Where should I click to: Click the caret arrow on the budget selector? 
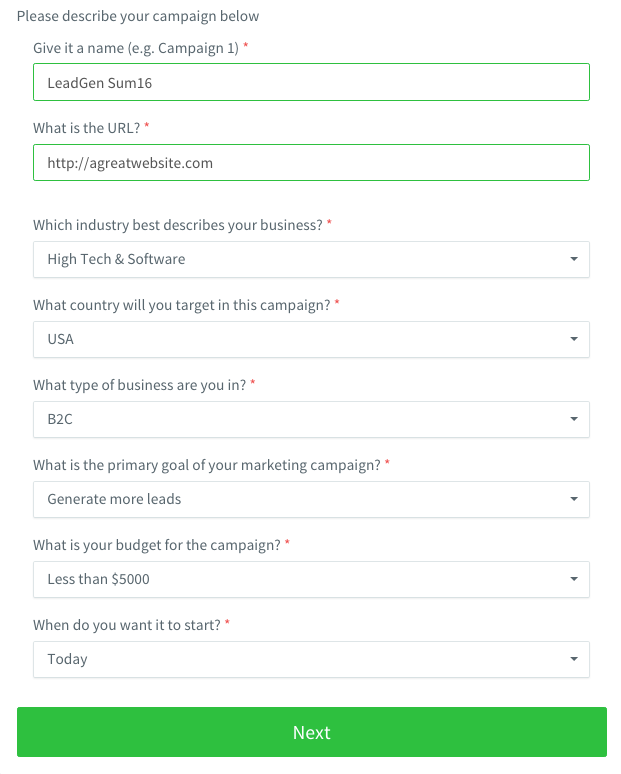(x=574, y=579)
